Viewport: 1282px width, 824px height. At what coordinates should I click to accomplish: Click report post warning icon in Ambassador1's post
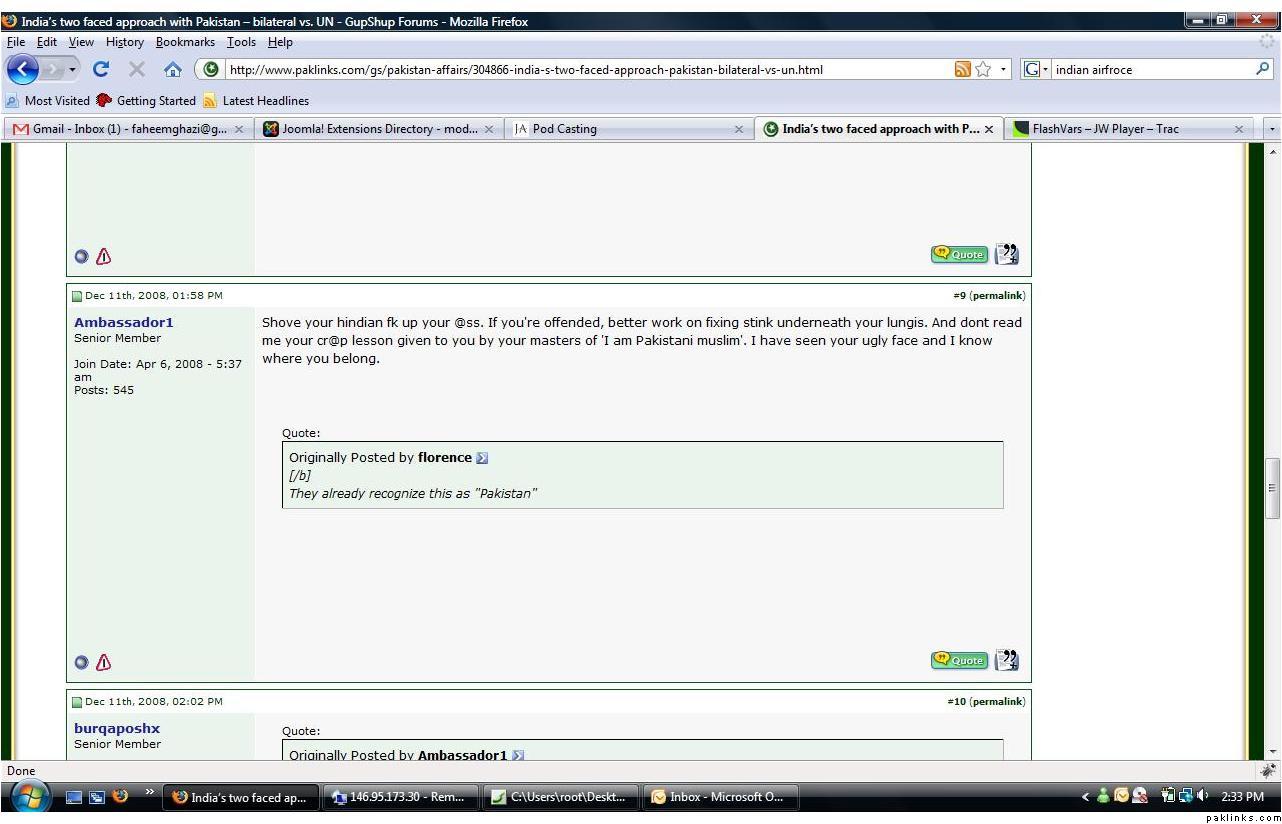coord(104,662)
